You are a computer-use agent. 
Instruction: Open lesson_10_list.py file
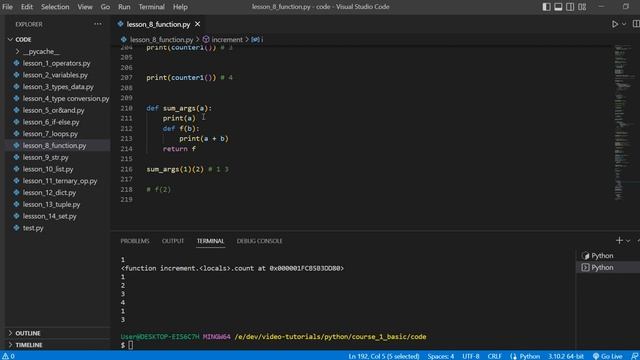click(57, 169)
